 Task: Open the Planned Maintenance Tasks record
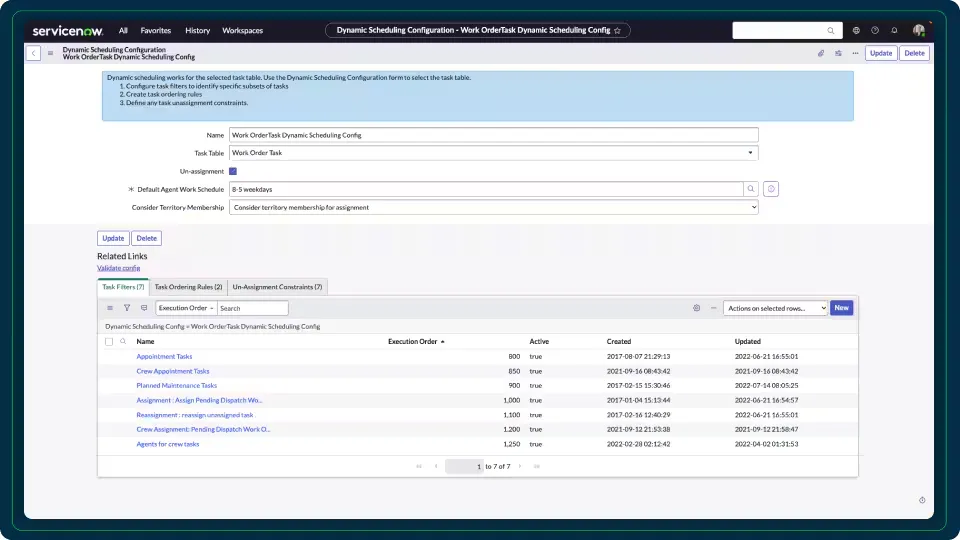coord(176,385)
